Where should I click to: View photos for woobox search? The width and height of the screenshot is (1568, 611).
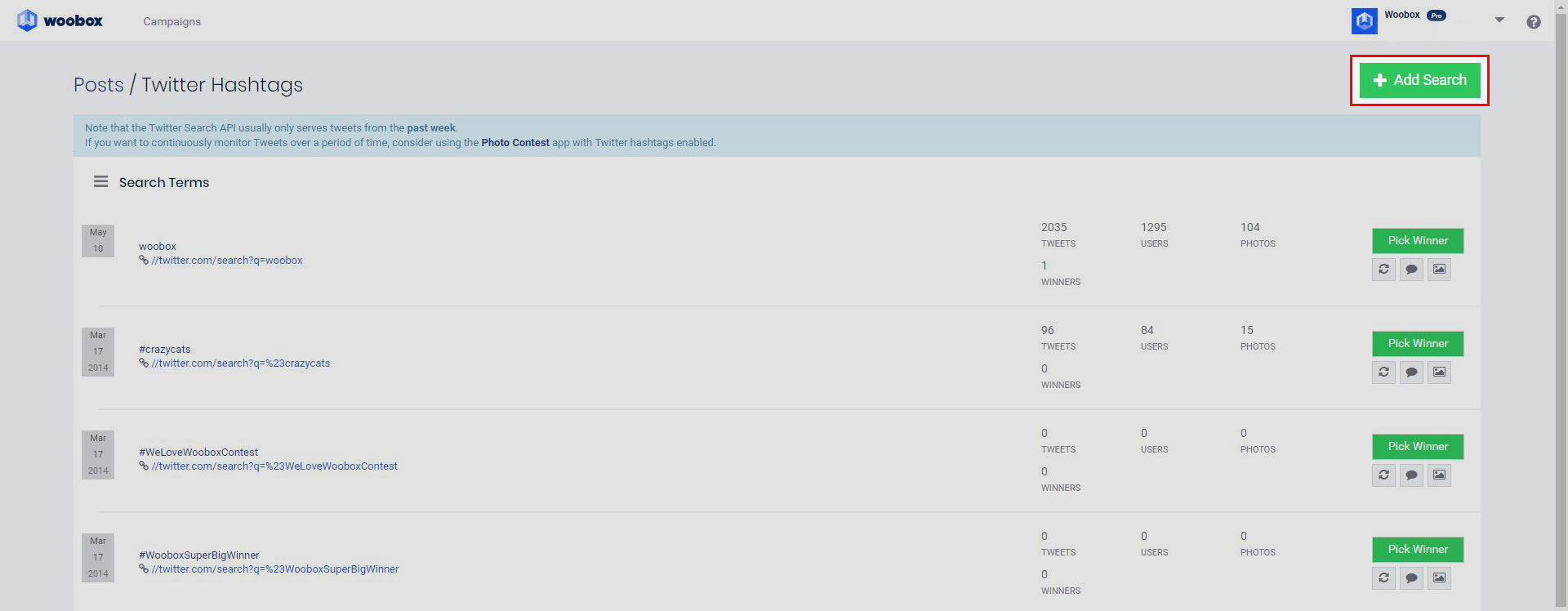(x=1439, y=270)
